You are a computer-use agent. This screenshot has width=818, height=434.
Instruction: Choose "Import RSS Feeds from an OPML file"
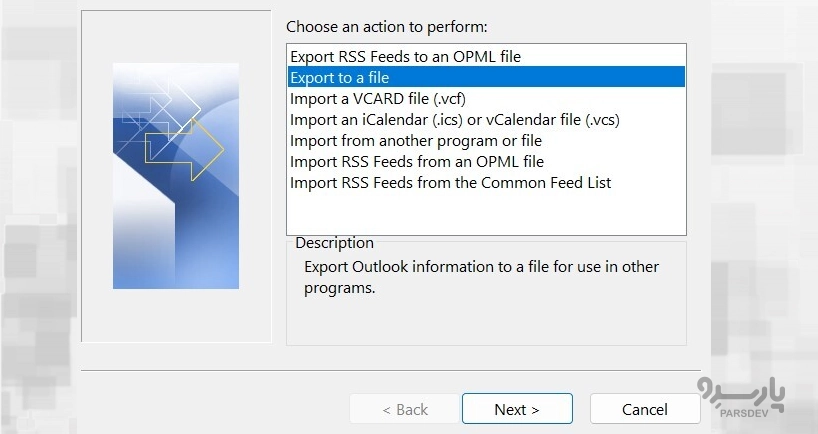417,162
